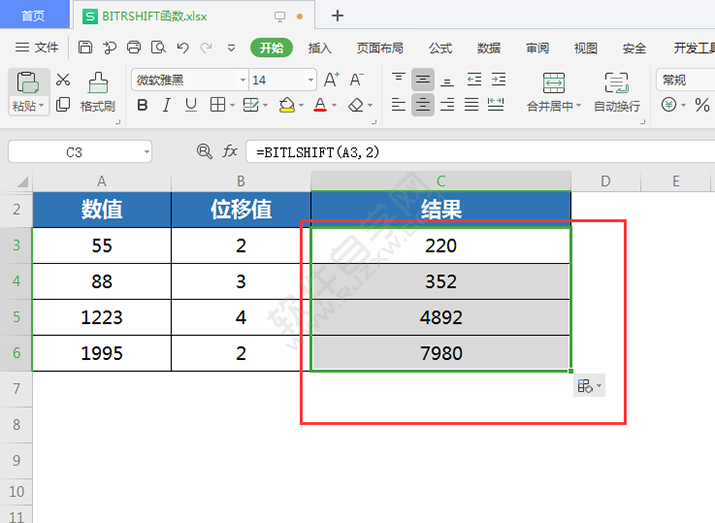Click the fx Insert Function icon

pos(230,151)
